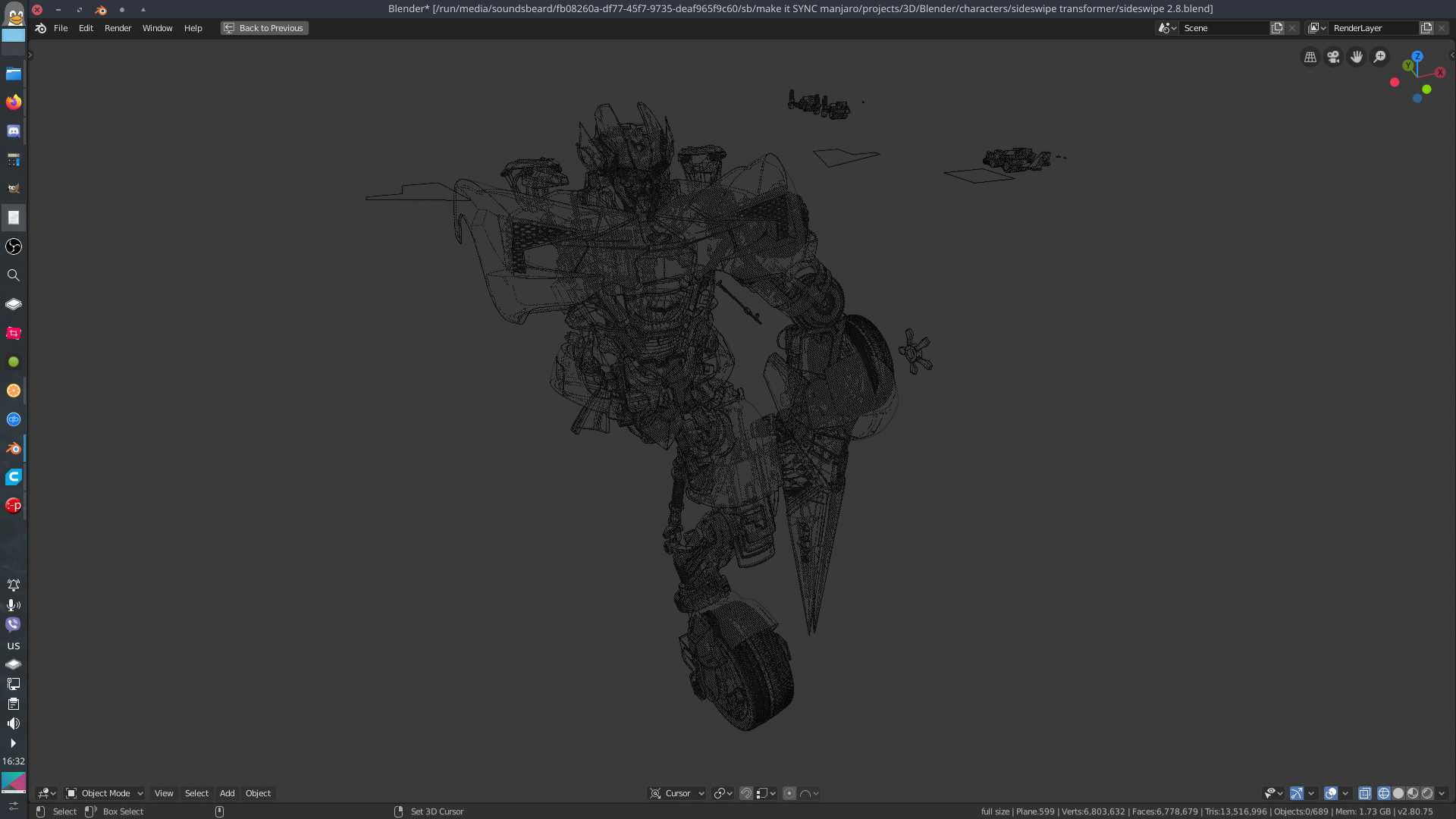
Task: Click the camera view gizmo icon
Action: pyautogui.click(x=1333, y=57)
